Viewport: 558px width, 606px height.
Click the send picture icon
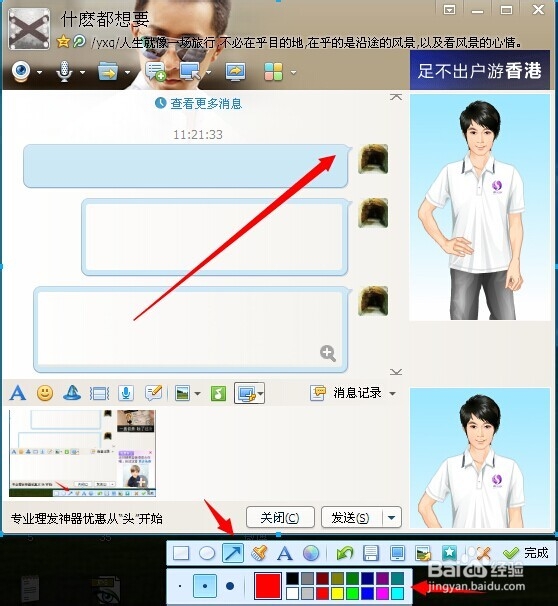pyautogui.click(x=182, y=393)
